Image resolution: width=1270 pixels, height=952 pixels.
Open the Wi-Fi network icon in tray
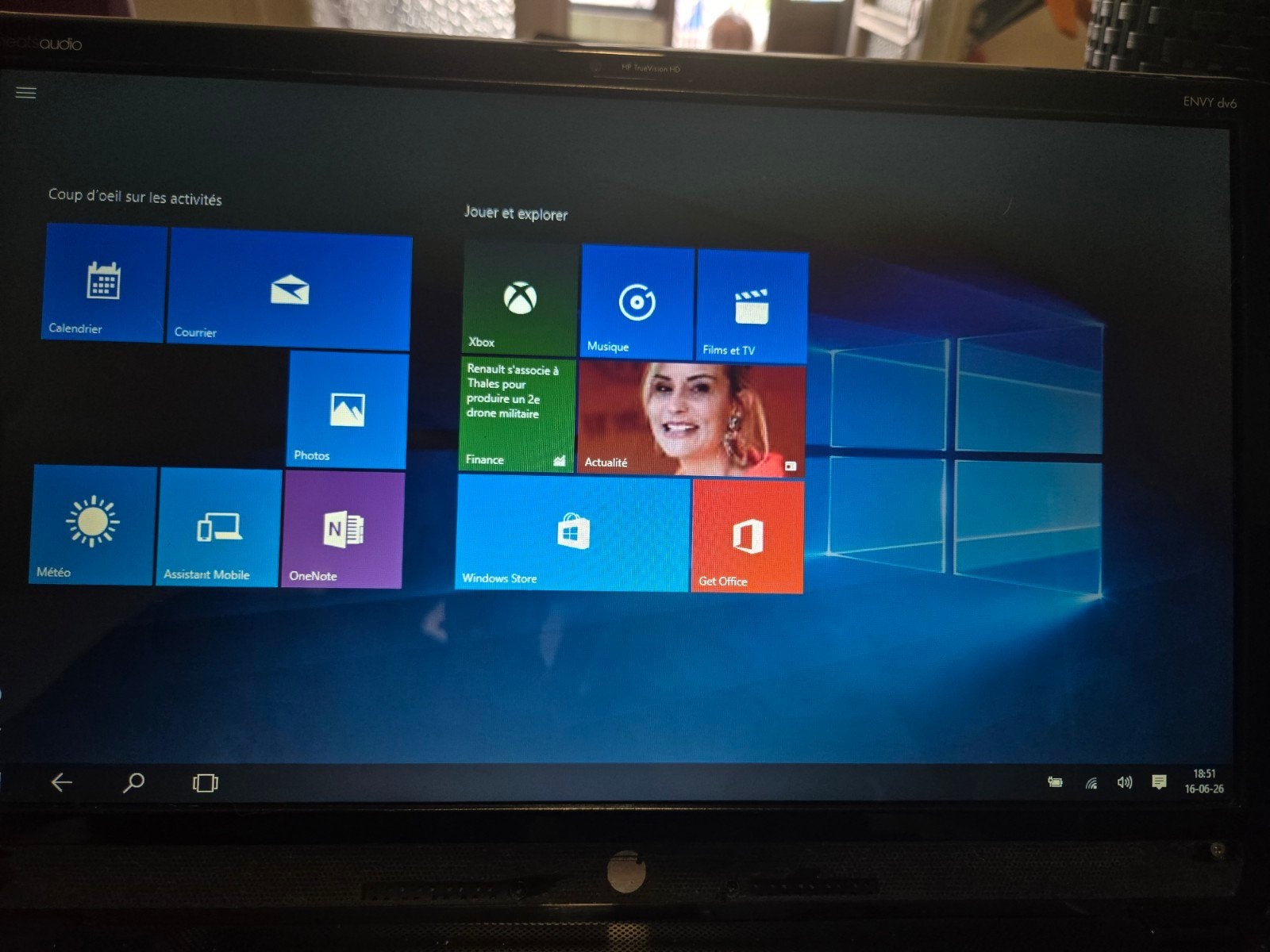tap(1091, 783)
